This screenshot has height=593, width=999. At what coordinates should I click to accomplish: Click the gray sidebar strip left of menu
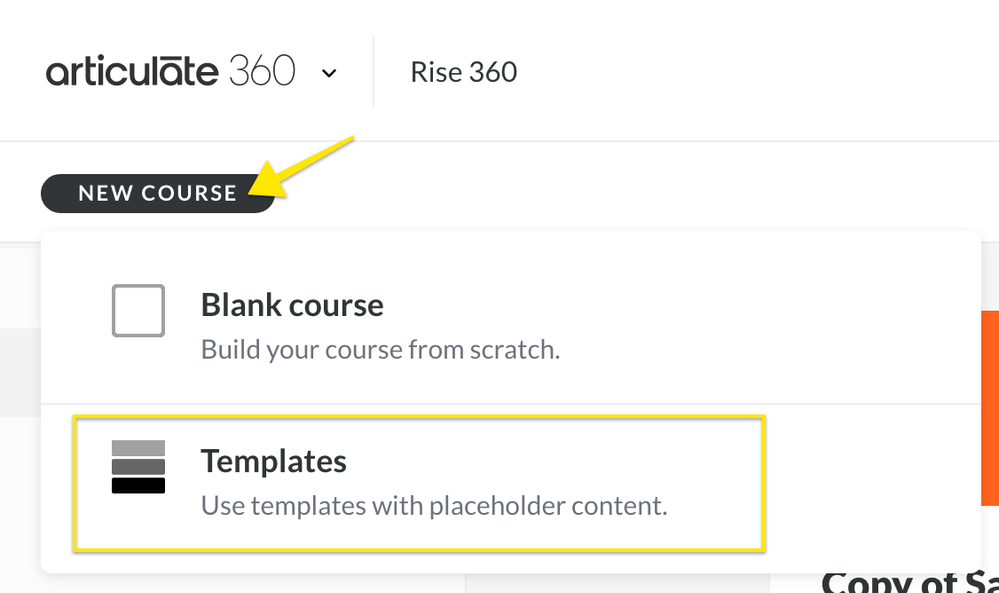(20, 370)
